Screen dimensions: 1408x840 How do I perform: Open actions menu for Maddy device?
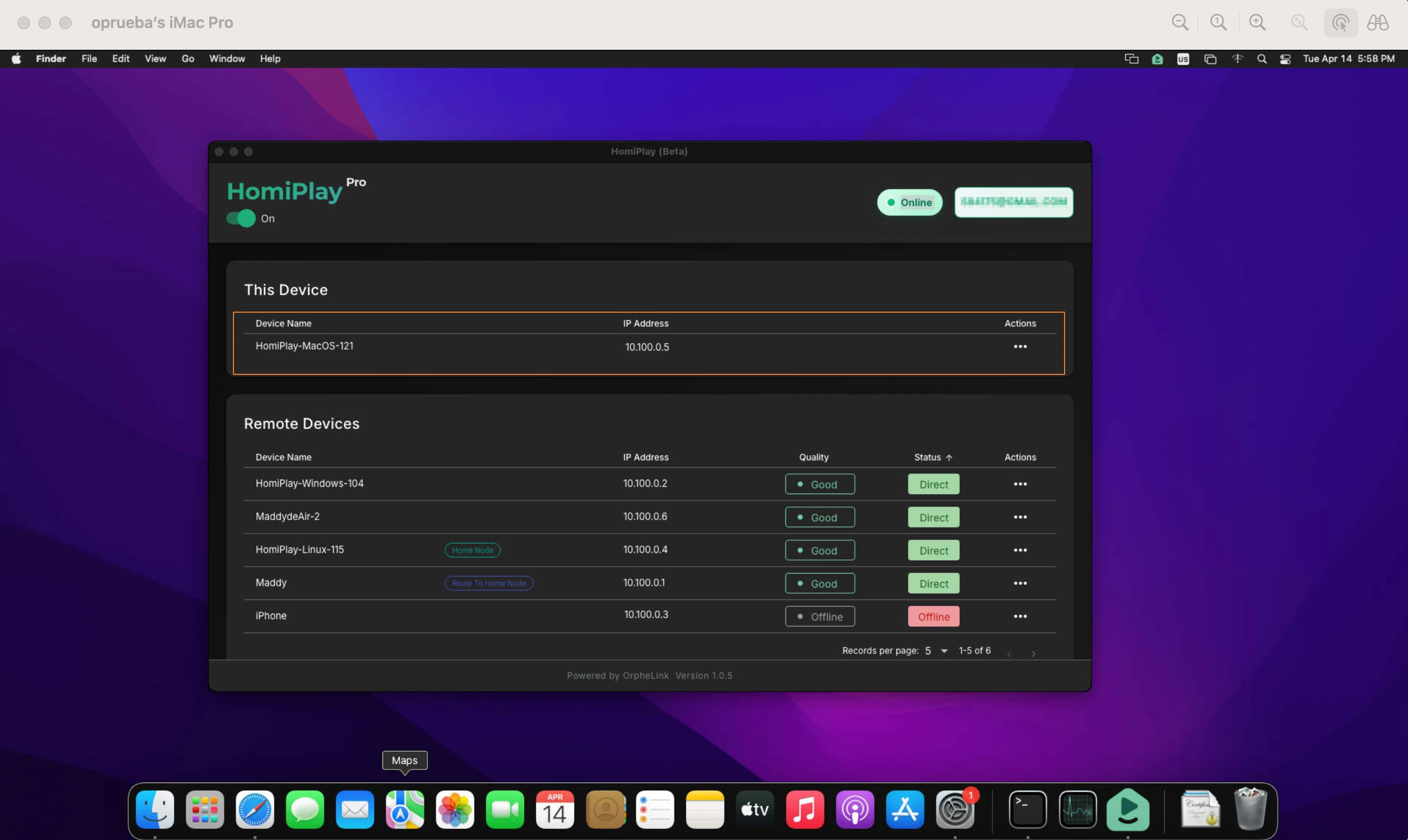1020,583
